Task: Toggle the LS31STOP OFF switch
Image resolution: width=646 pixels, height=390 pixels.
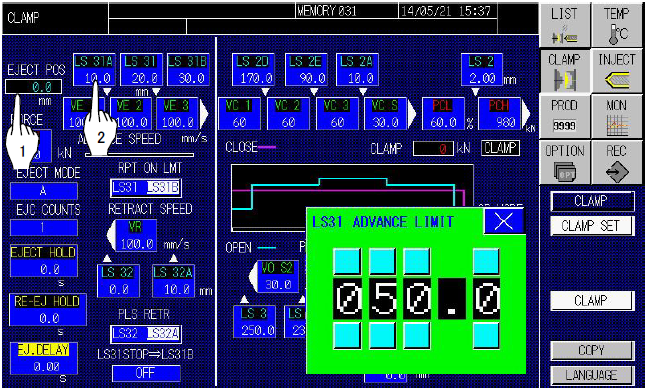Action: [146, 374]
